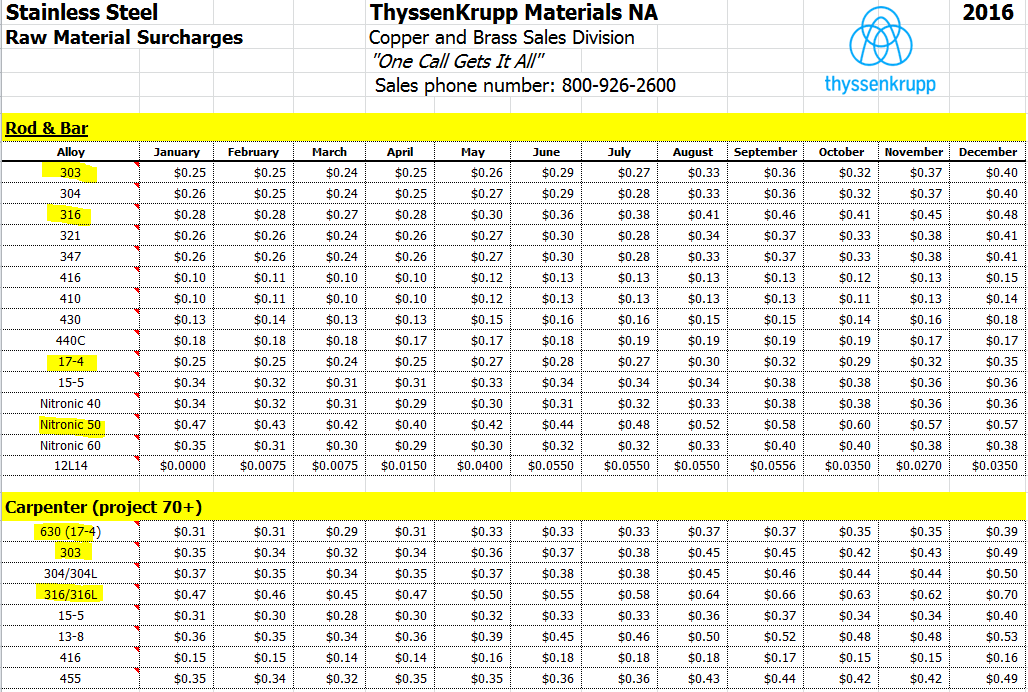Select the highlighted 303 alloy under Carpenter
This screenshot has height=692, width=1028.
click(x=70, y=552)
